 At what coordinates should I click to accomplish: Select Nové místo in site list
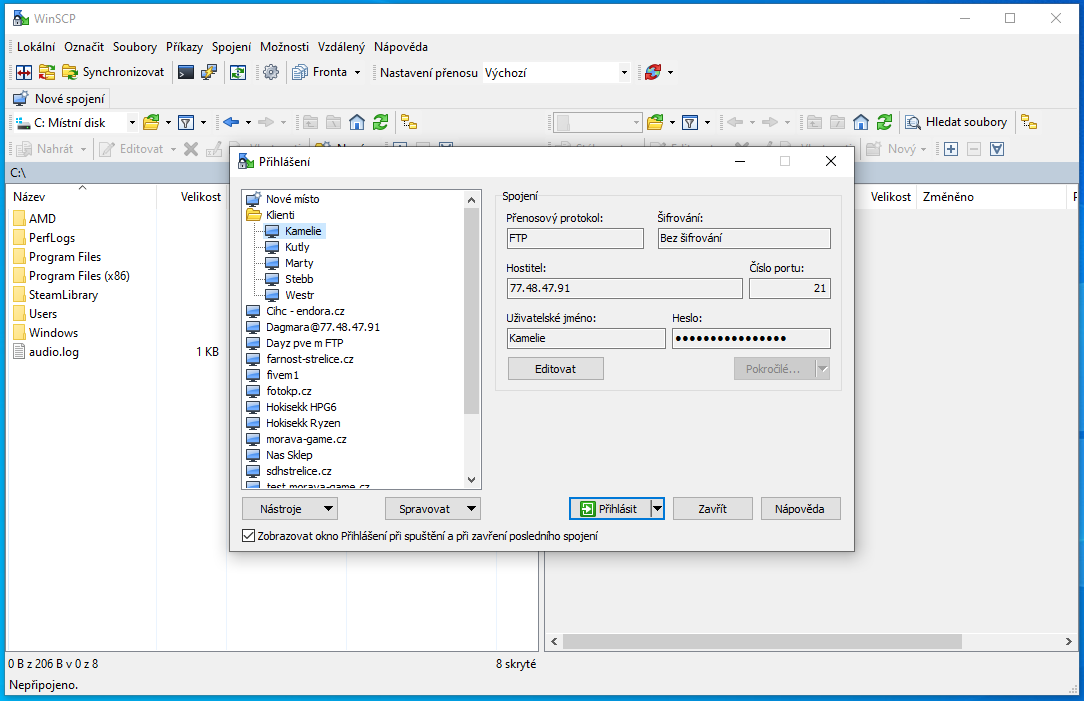292,199
